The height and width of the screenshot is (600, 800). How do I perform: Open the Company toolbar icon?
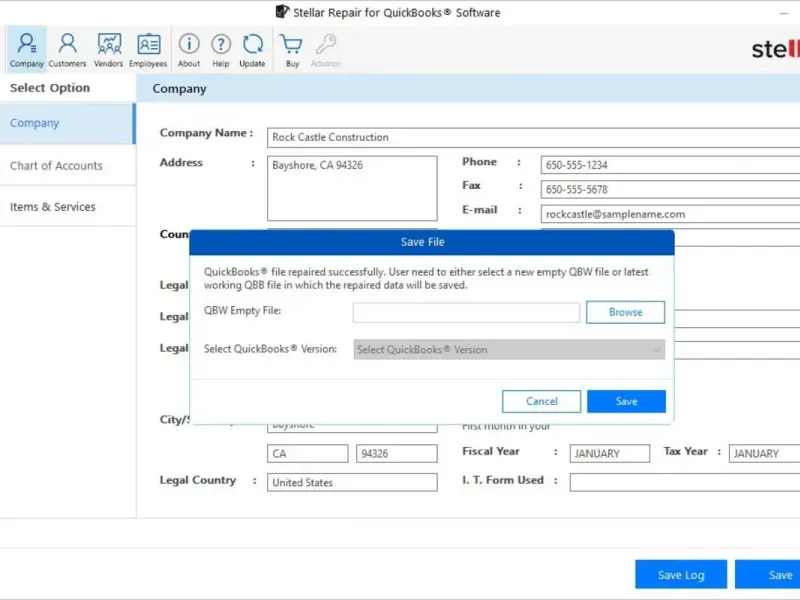click(26, 49)
